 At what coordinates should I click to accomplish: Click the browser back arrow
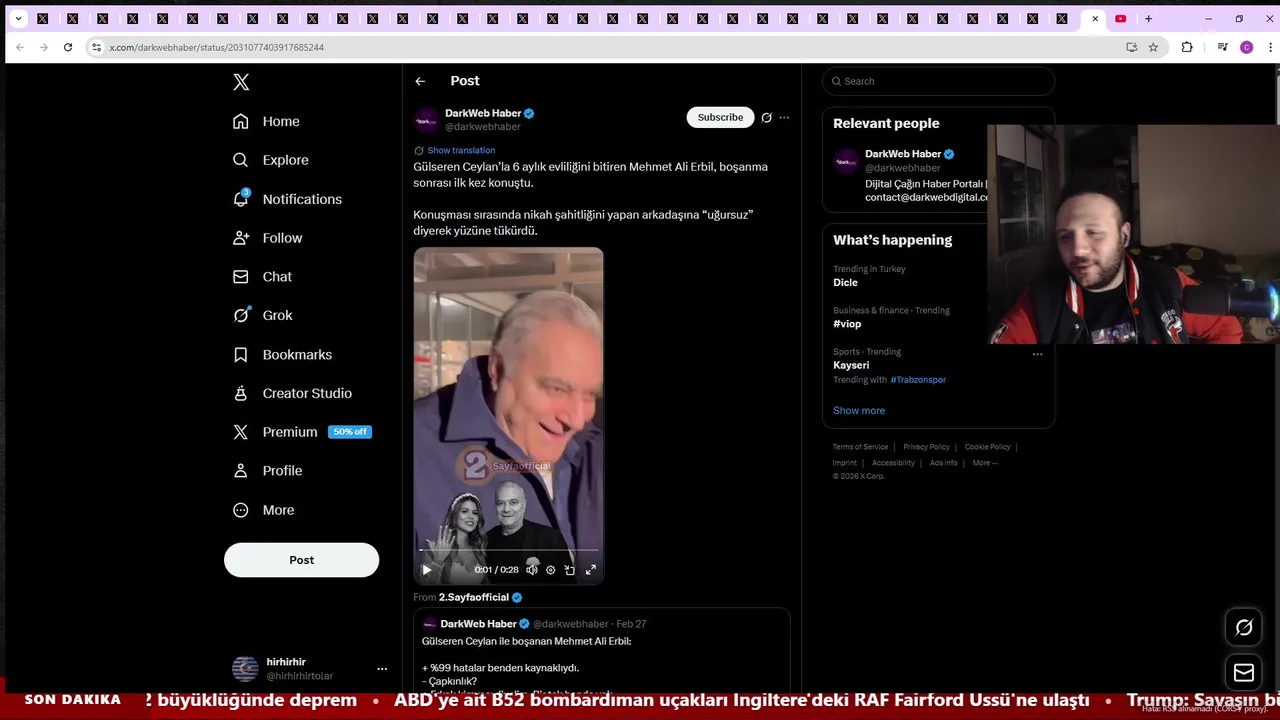tap(20, 47)
